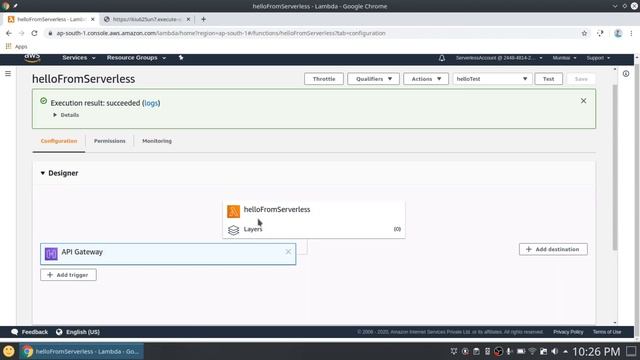Go back in browser history
Viewport: 640px width, 360px height.
click(9, 33)
